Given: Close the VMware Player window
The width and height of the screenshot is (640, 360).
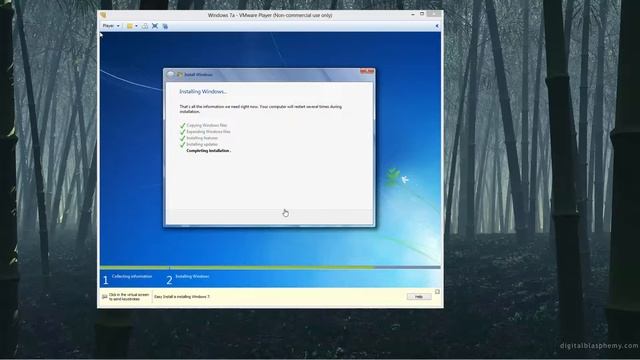Looking at the screenshot, I should click(x=433, y=14).
